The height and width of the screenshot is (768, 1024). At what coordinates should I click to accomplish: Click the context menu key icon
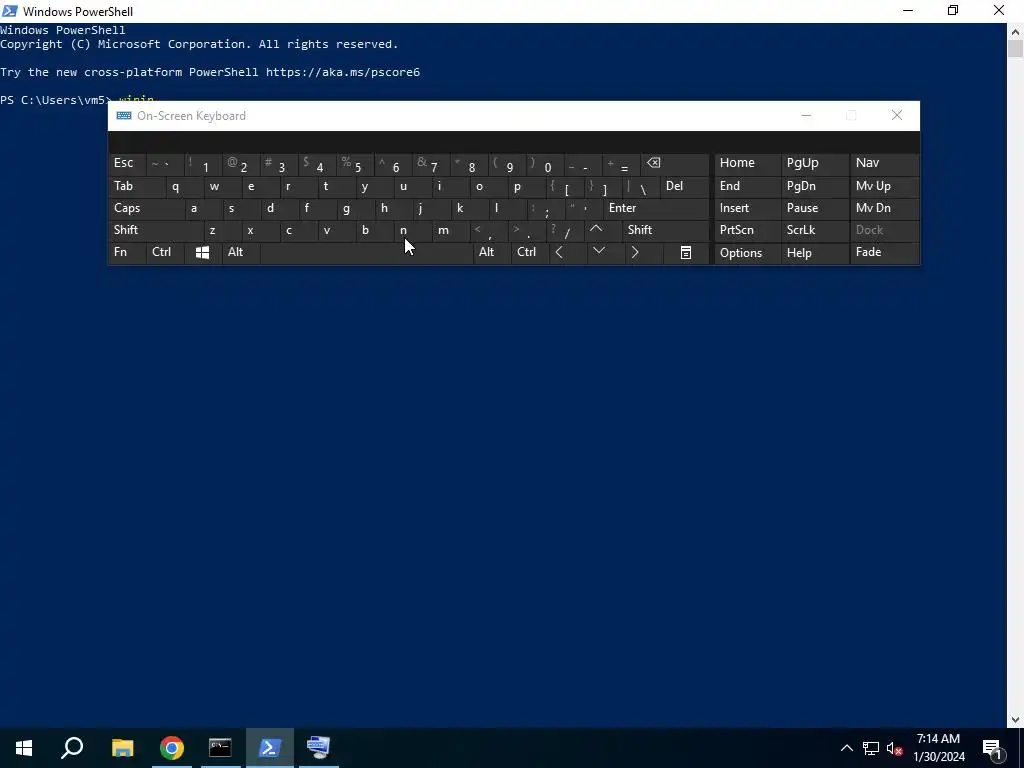coord(686,253)
